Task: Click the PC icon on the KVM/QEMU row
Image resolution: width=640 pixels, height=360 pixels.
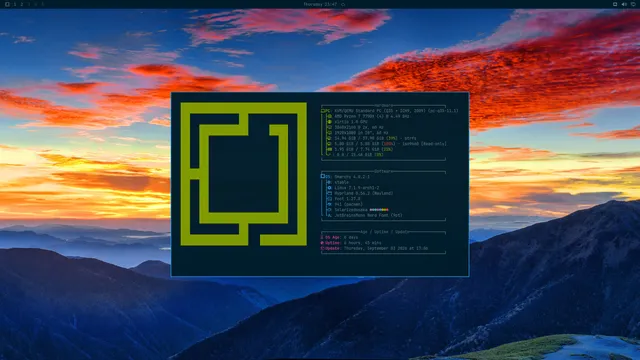Action: pyautogui.click(x=322, y=111)
